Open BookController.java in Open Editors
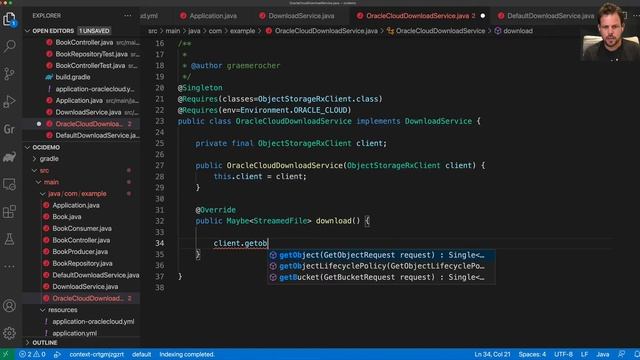The height and width of the screenshot is (360, 640). tap(84, 42)
